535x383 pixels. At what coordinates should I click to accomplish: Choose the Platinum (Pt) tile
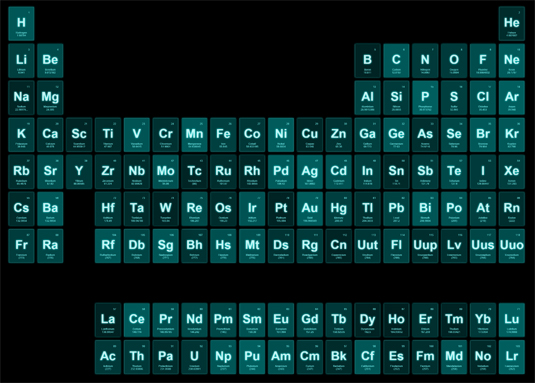point(281,209)
